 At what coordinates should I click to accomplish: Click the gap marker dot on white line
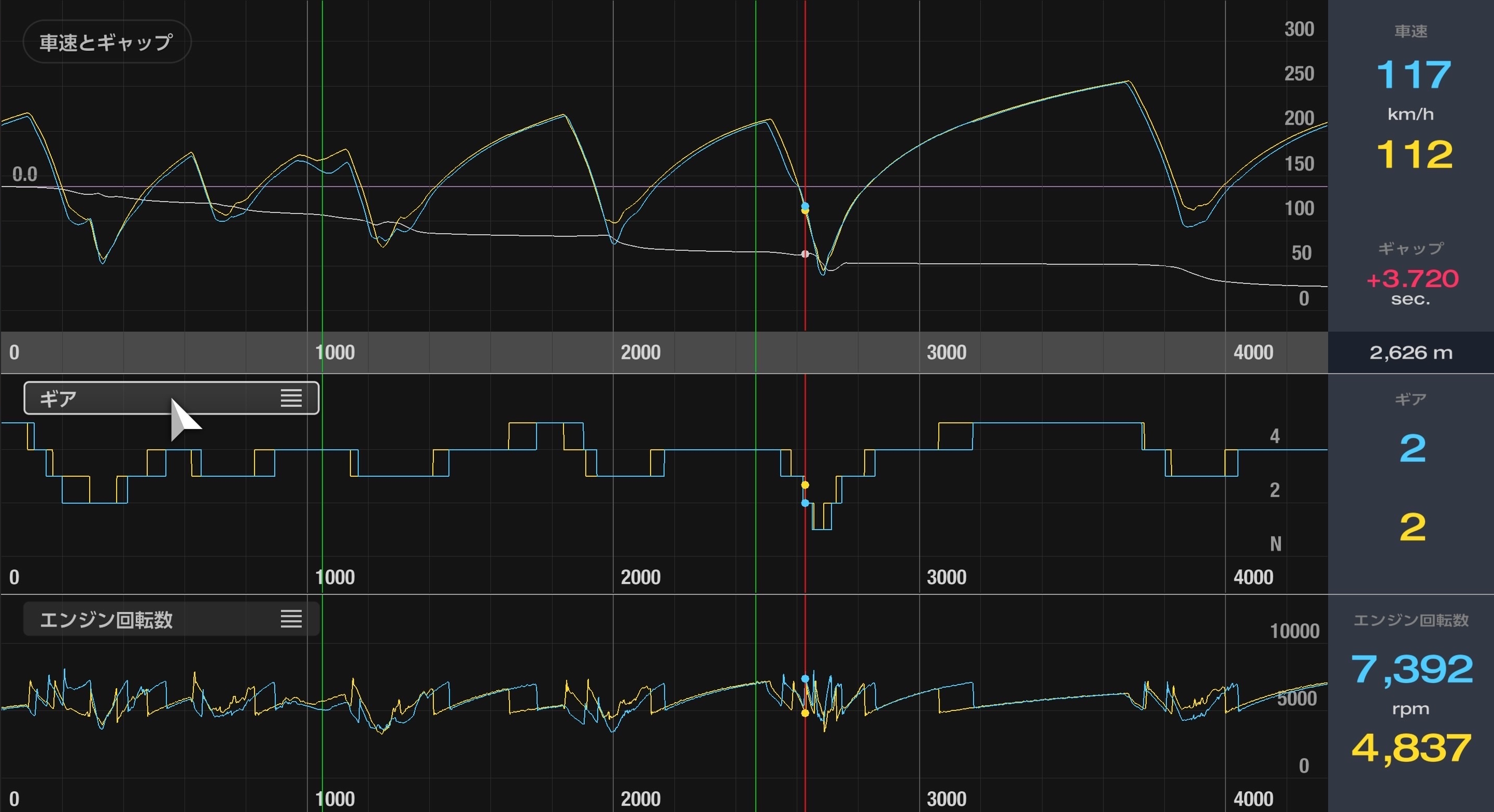click(805, 254)
